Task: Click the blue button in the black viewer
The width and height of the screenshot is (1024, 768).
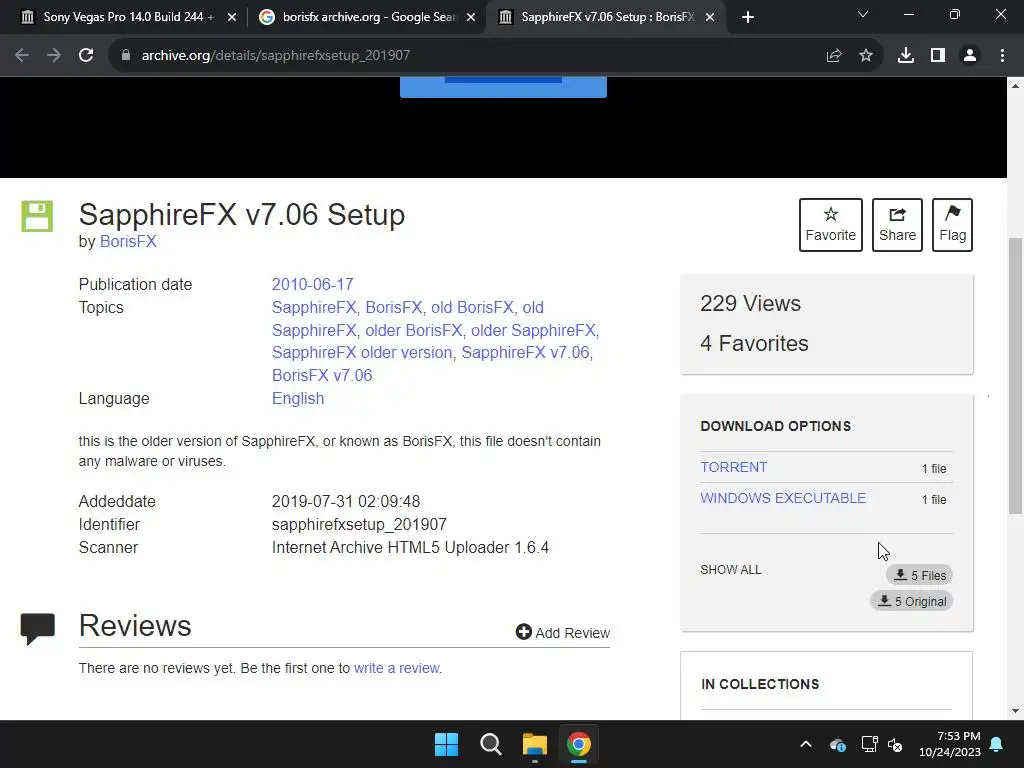Action: click(x=503, y=87)
